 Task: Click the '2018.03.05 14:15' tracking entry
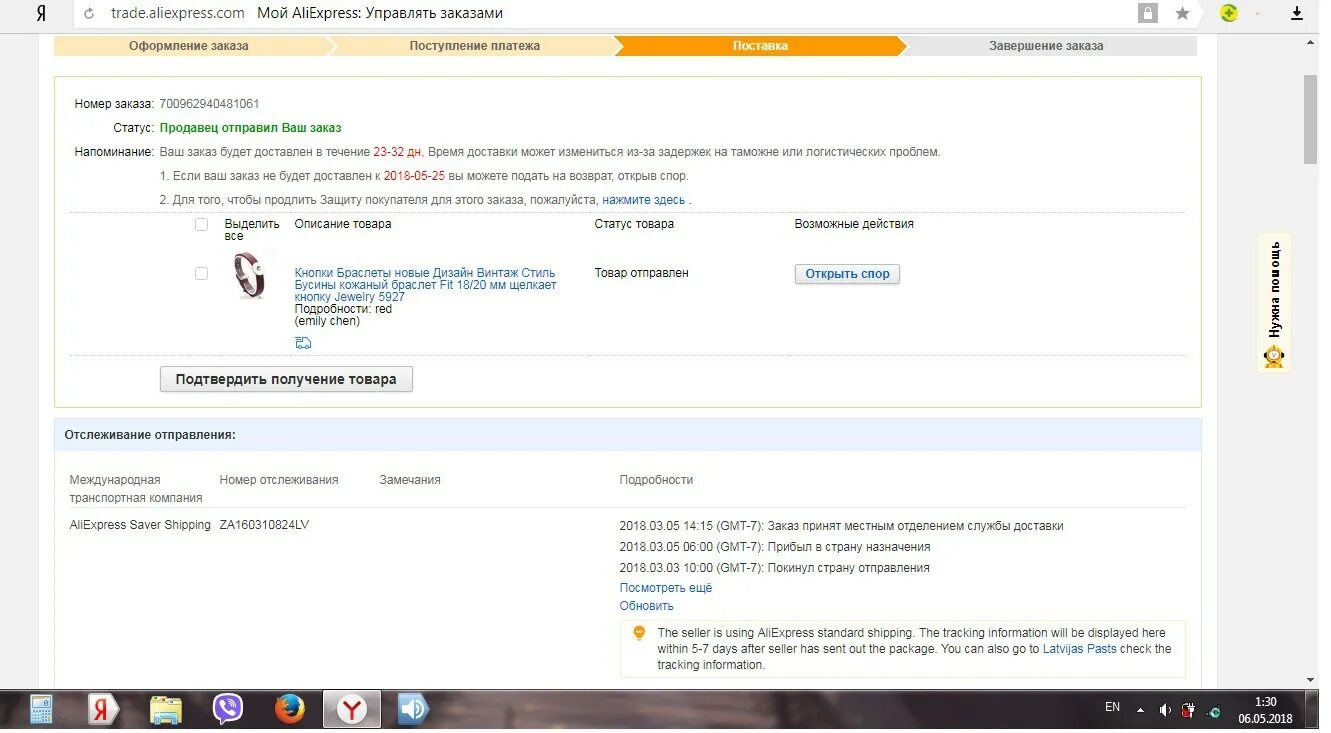pyautogui.click(x=841, y=526)
